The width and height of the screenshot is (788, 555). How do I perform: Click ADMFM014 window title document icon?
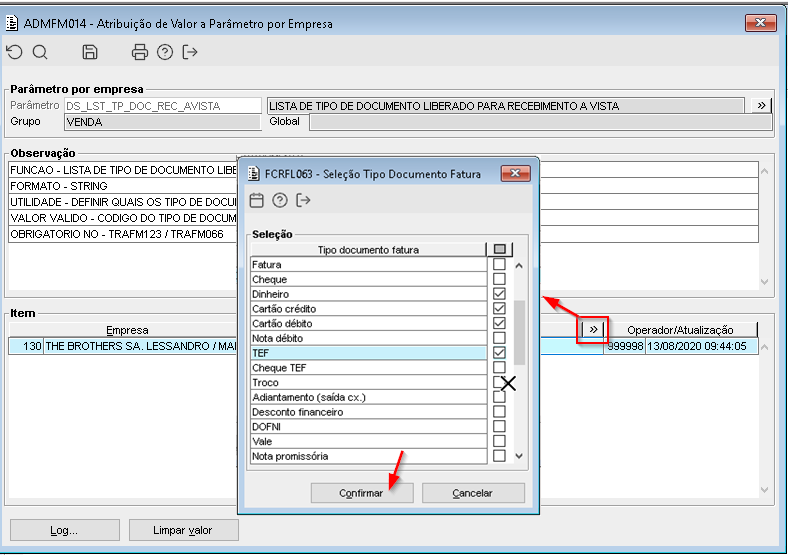(12, 24)
